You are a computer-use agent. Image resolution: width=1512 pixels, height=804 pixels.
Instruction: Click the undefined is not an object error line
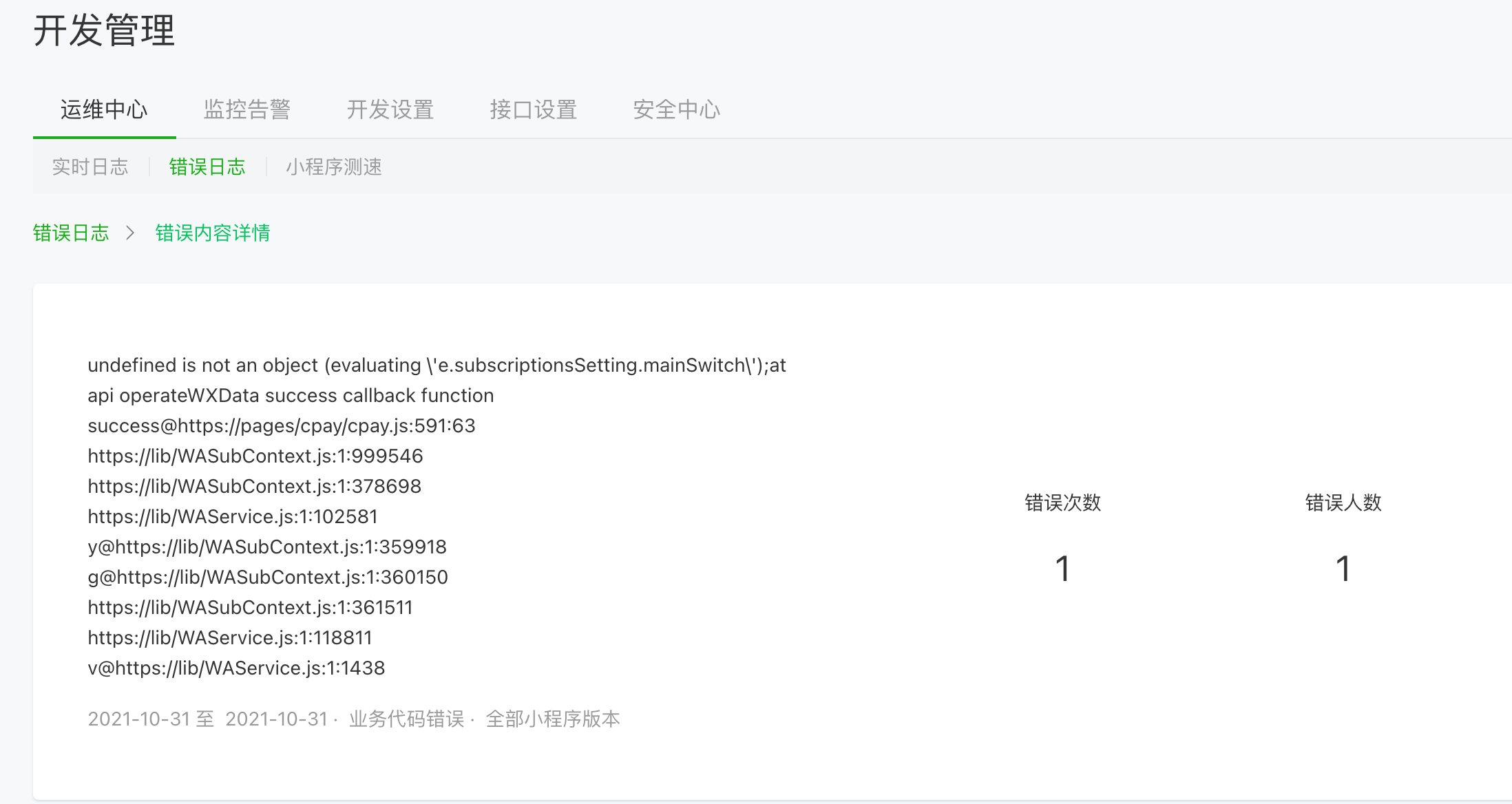coord(437,366)
